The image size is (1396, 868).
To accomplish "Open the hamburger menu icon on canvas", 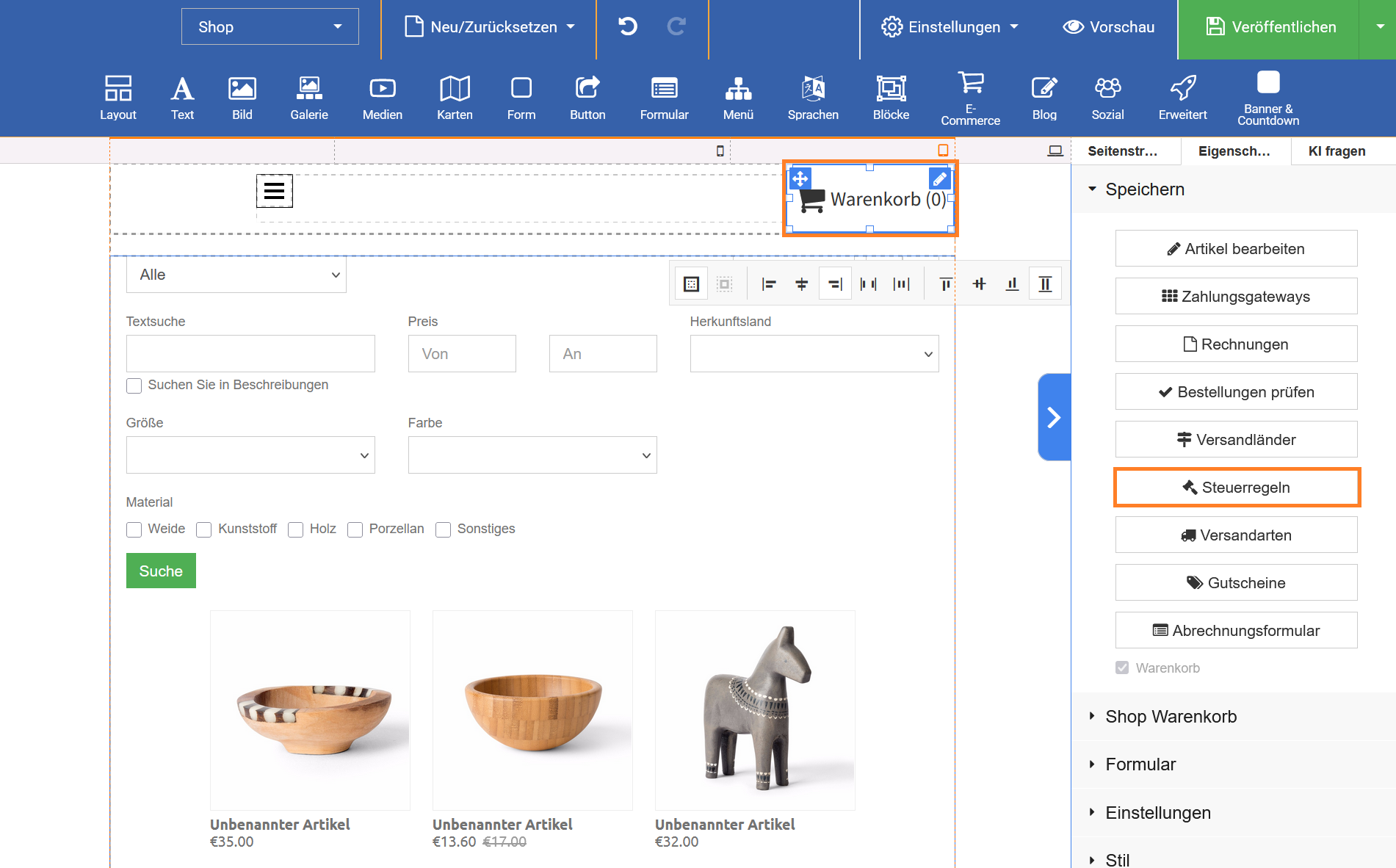I will coord(274,191).
